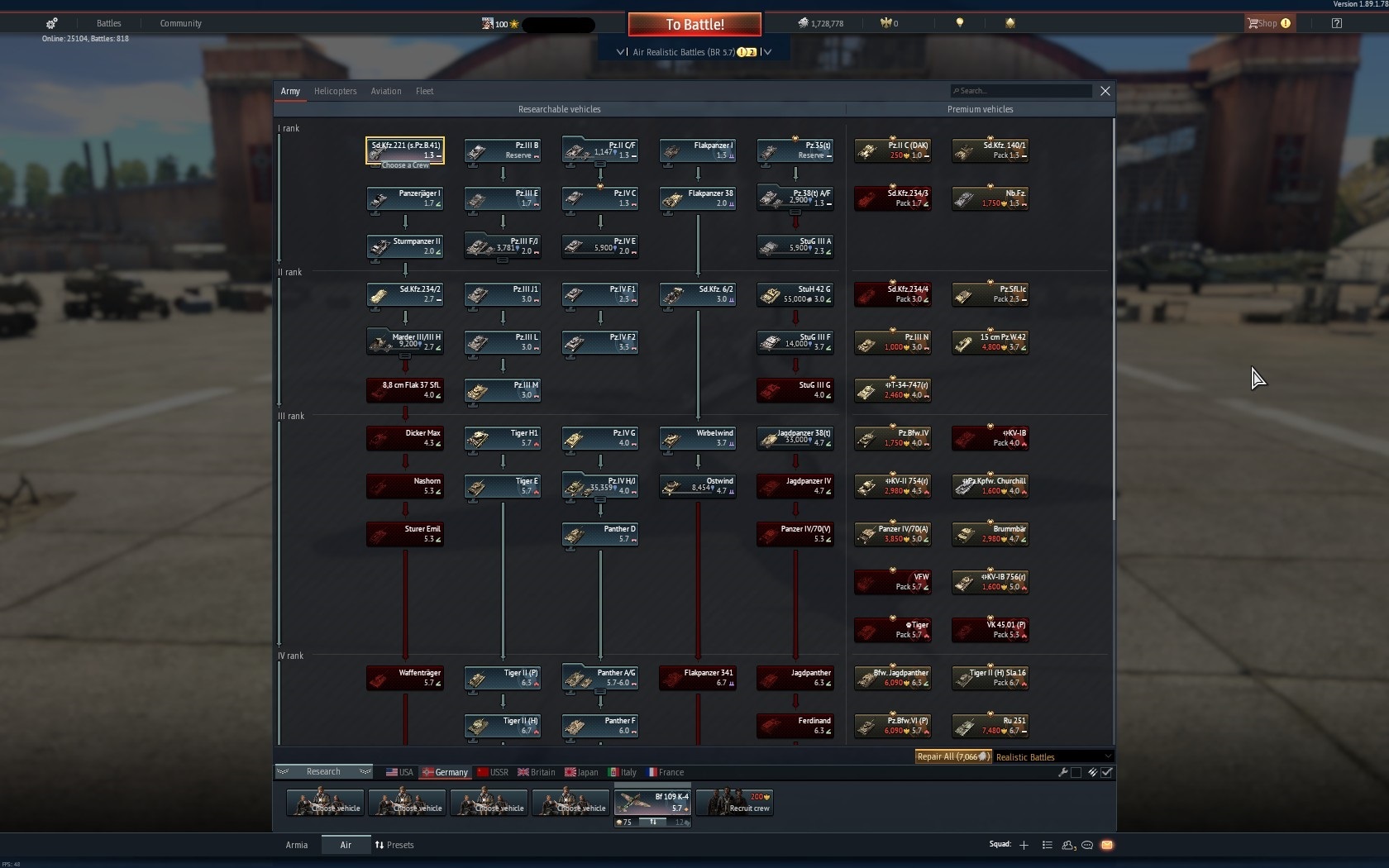Select the USSR nation tab
The width and height of the screenshot is (1389, 868).
coord(493,772)
